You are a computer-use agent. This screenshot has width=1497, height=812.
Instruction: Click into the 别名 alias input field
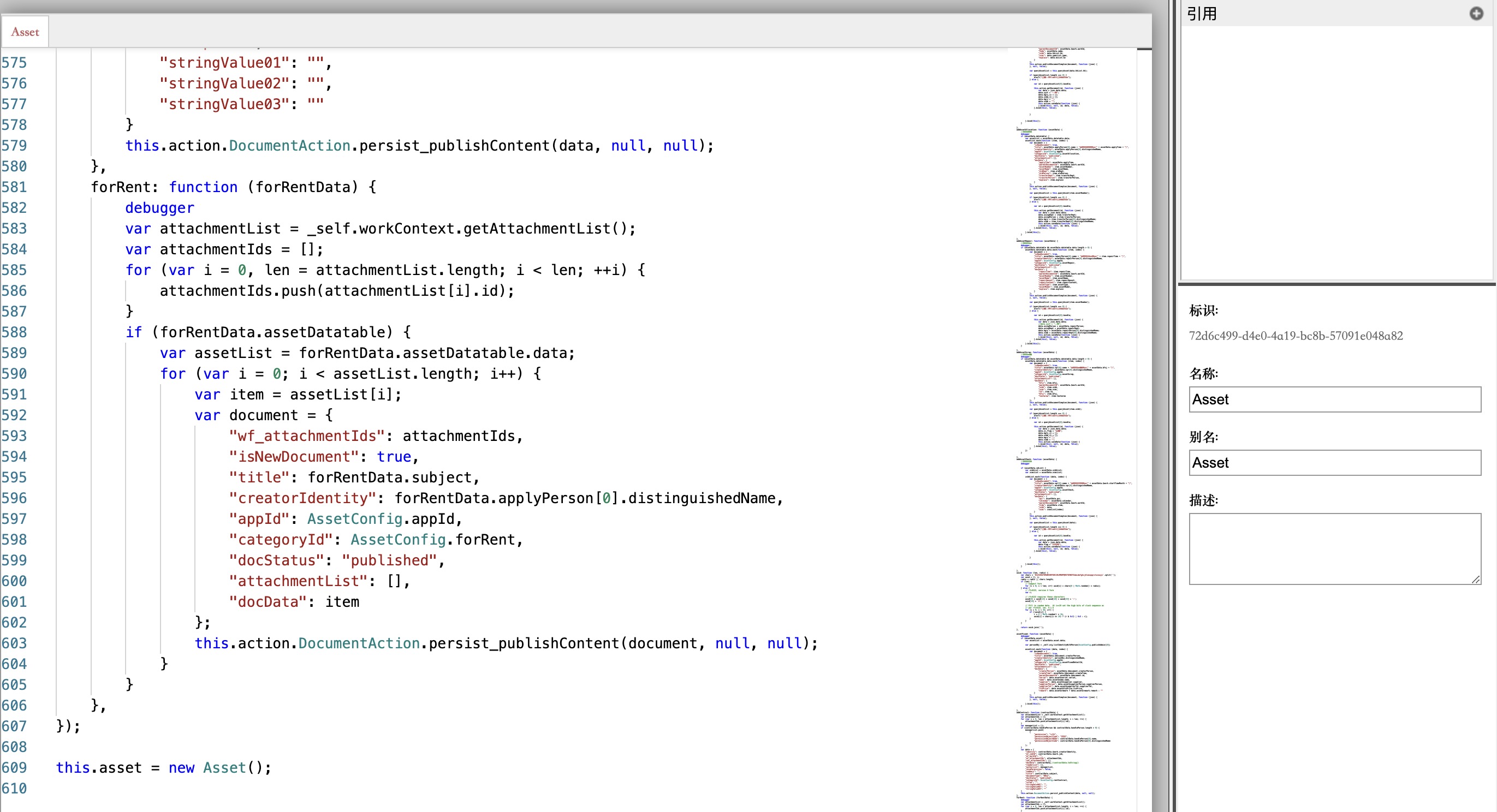point(1334,463)
